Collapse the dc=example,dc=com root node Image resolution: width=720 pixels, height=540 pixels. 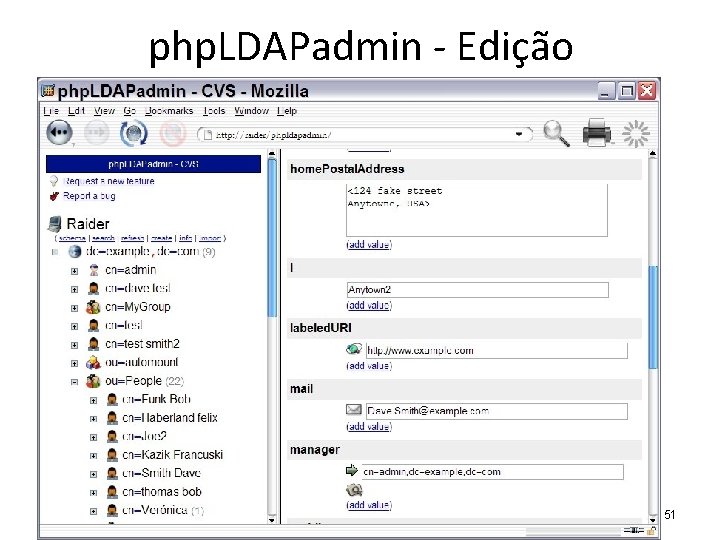[x=55, y=252]
